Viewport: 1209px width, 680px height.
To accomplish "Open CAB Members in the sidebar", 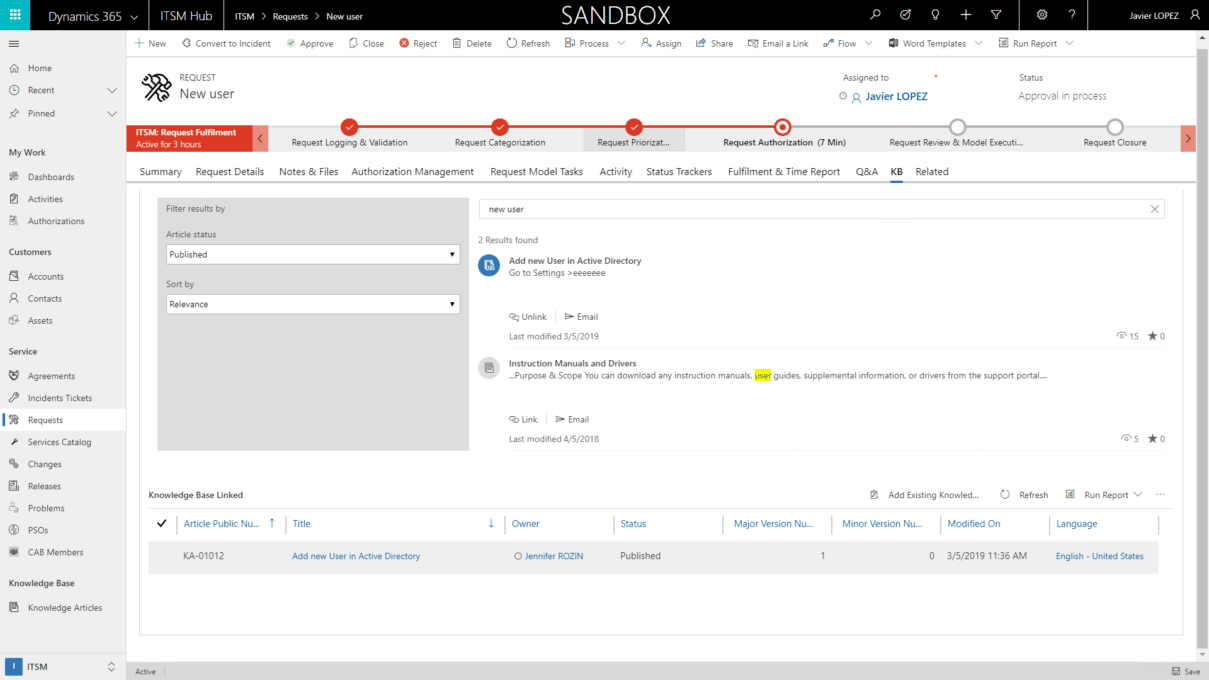I will click(55, 552).
